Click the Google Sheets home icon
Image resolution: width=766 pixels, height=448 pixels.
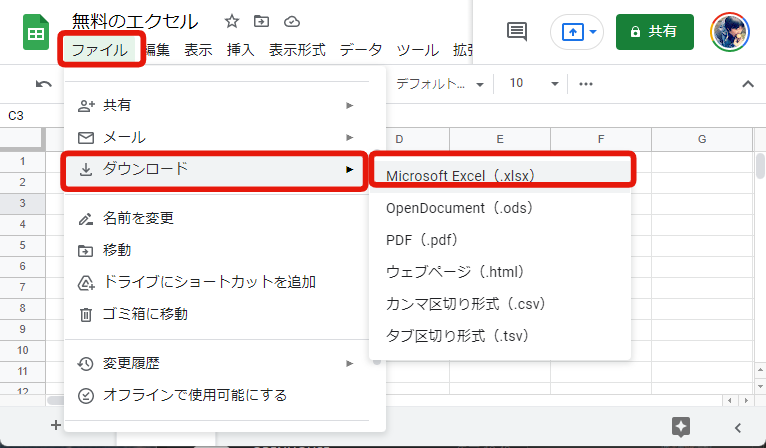(36, 33)
